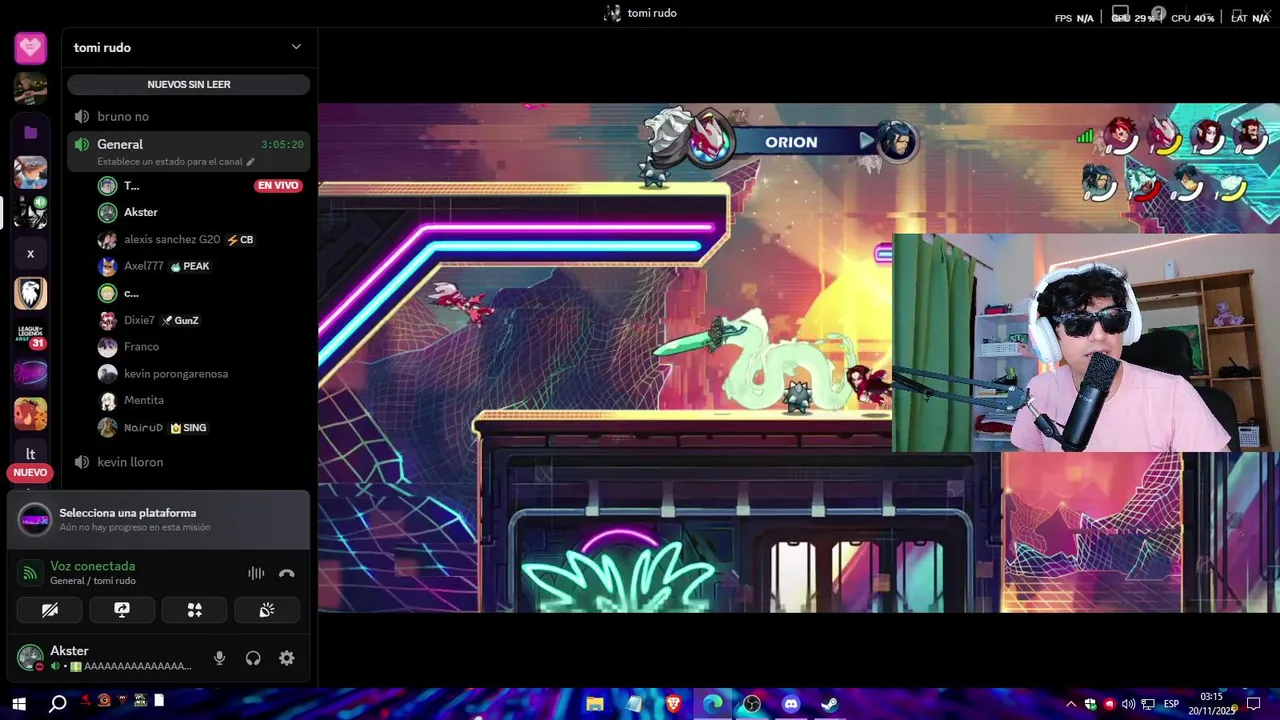1280x720 pixels.
Task: Open Windows Security shield tray icon
Action: (x=1090, y=704)
